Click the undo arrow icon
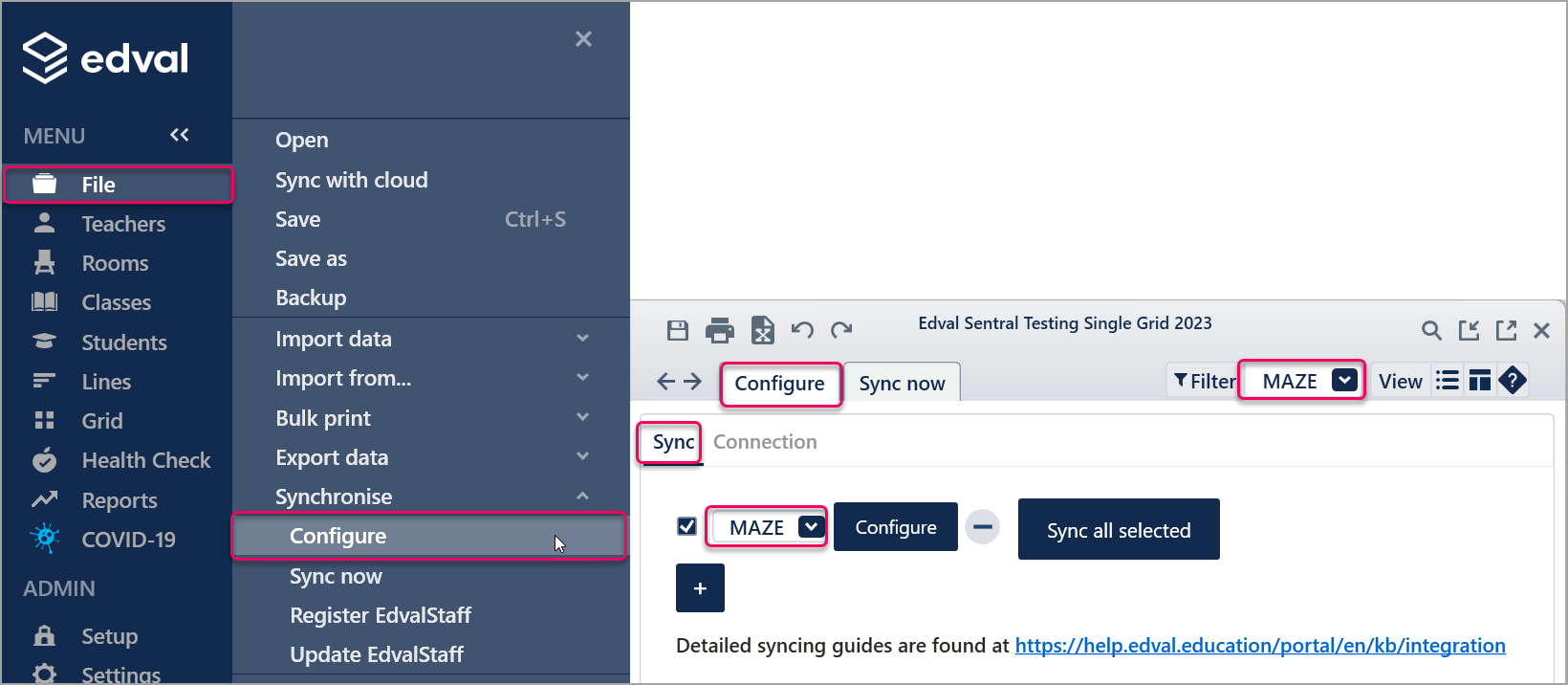Screen dimensions: 1568x685 click(802, 331)
